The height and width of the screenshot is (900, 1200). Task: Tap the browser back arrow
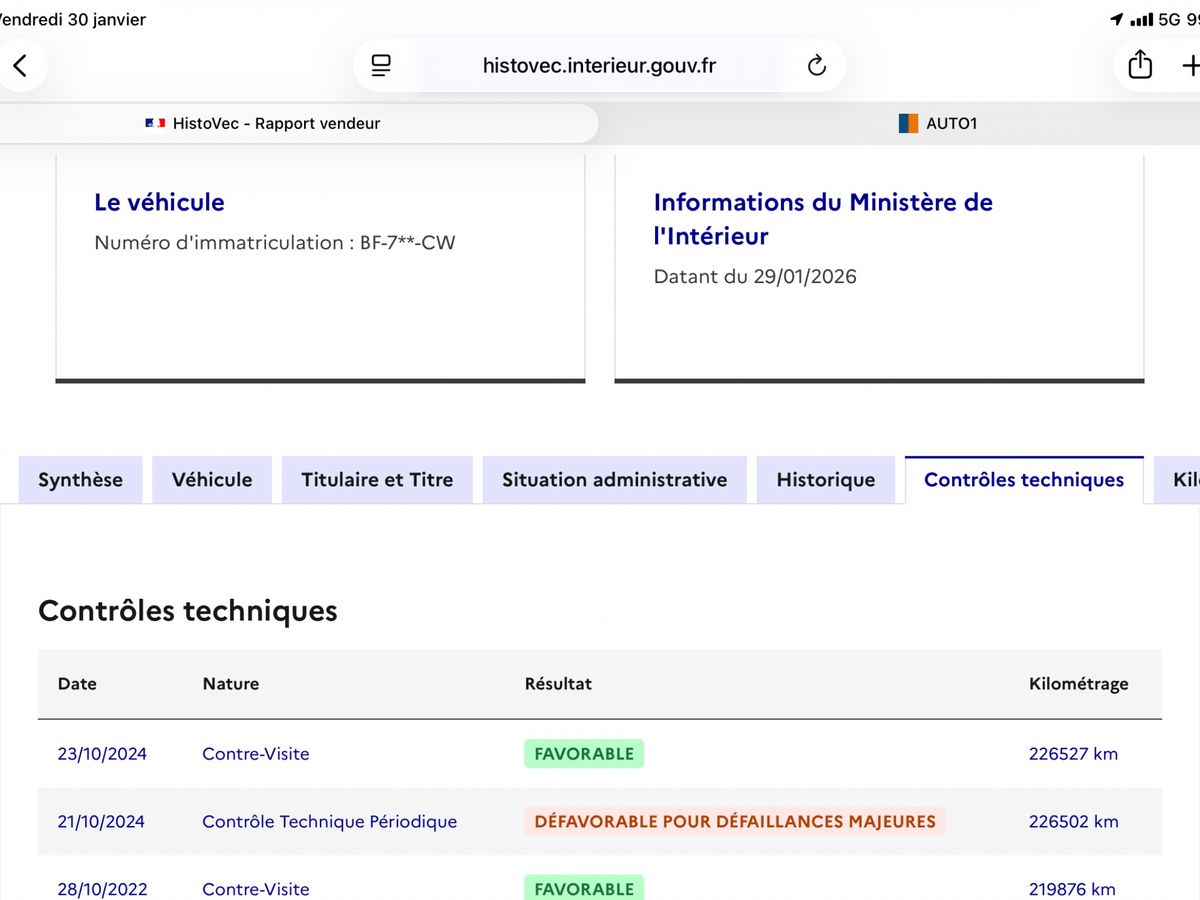19,66
